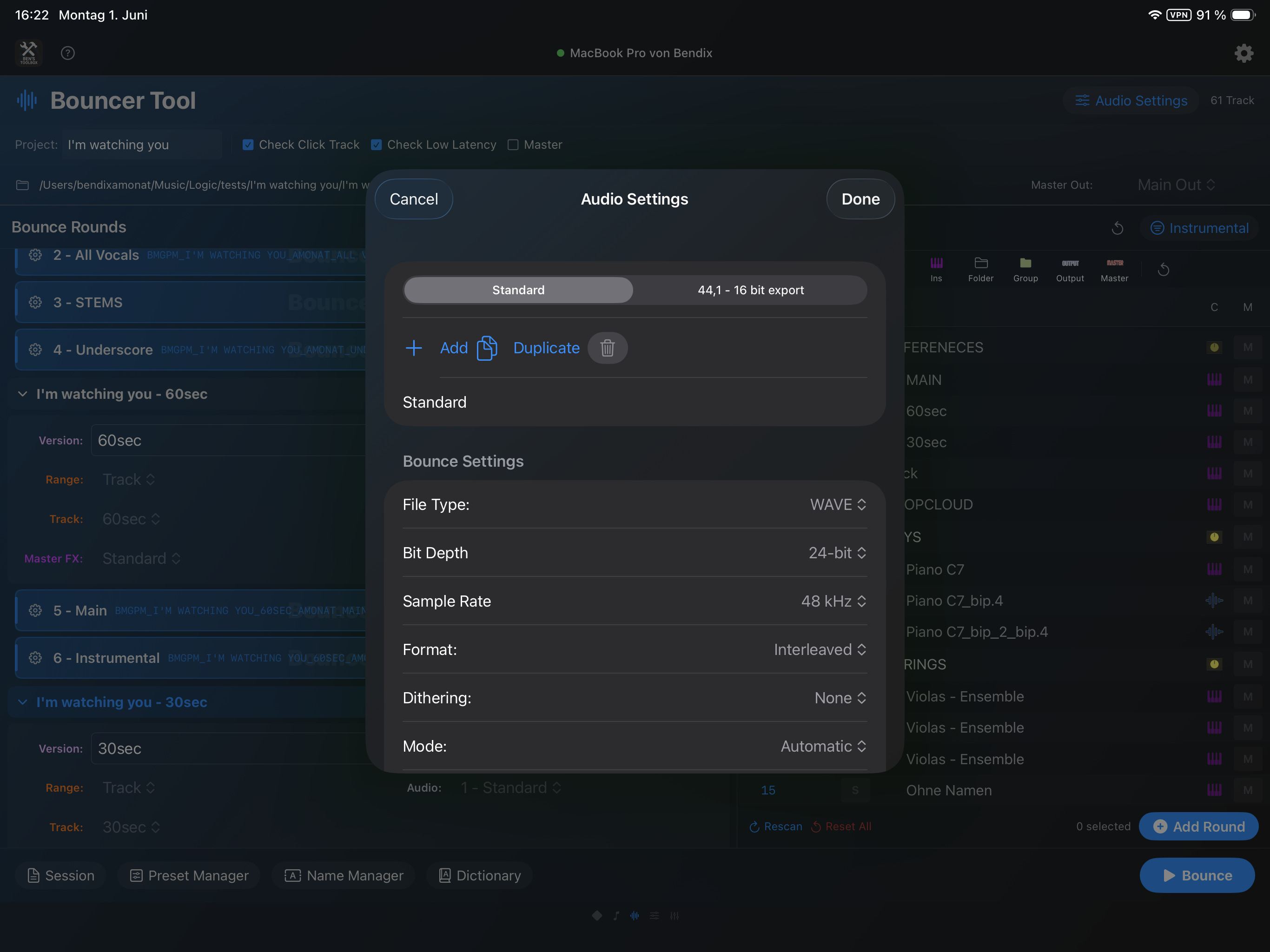Toggle the M button on the Ohne Namen row
The width and height of the screenshot is (1270, 952).
[1248, 790]
